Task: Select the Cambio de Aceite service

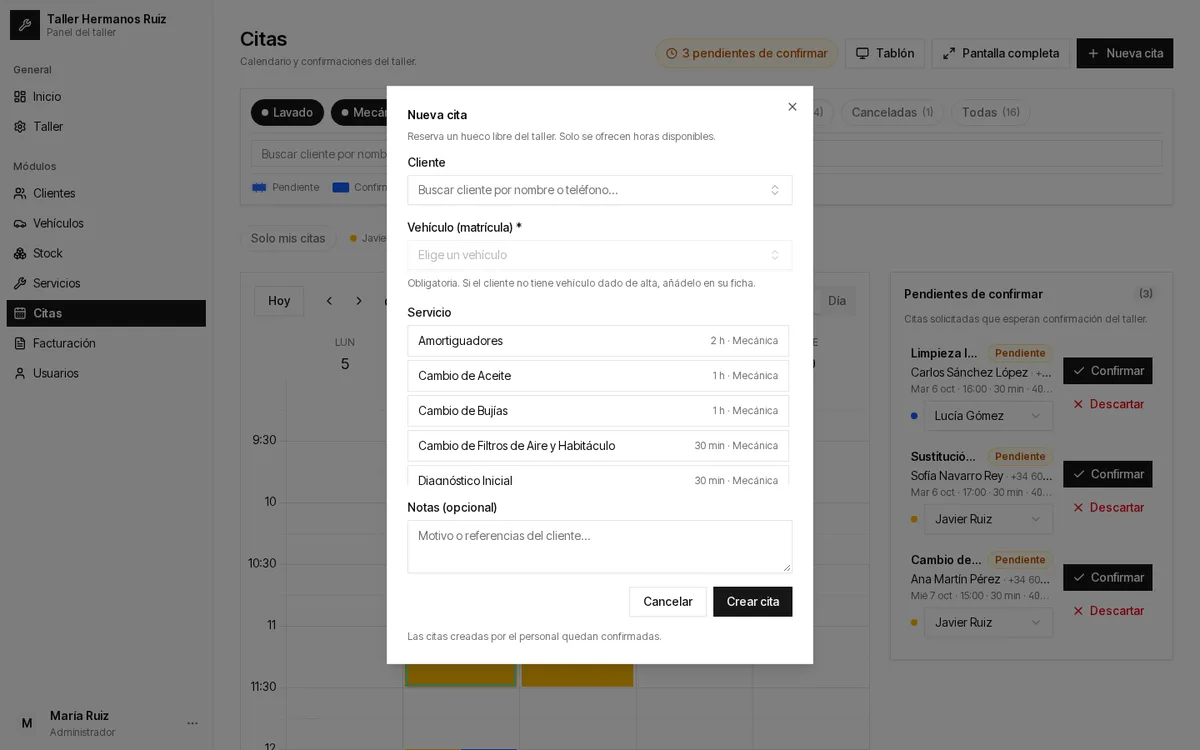Action: [x=598, y=376]
